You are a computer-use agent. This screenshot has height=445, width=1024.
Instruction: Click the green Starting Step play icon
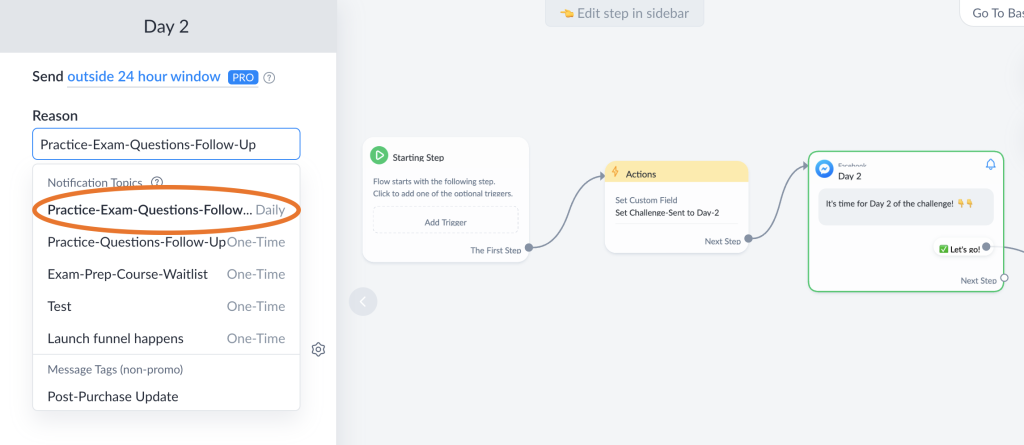[x=379, y=155]
